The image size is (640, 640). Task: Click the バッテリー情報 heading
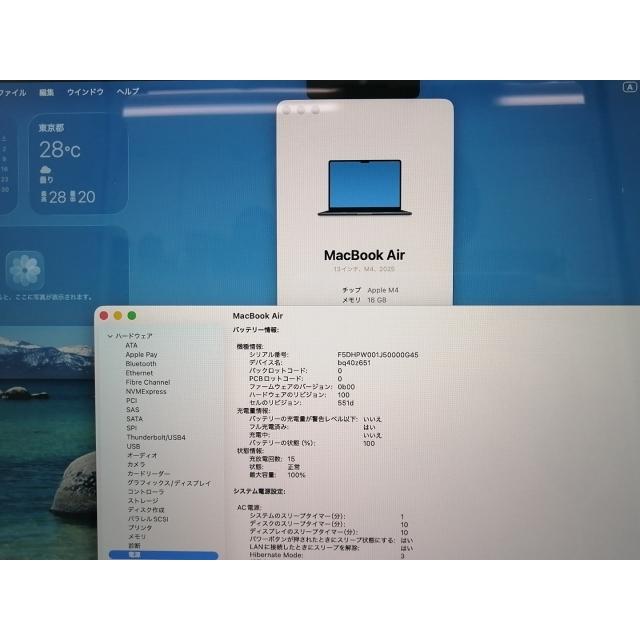tap(256, 330)
